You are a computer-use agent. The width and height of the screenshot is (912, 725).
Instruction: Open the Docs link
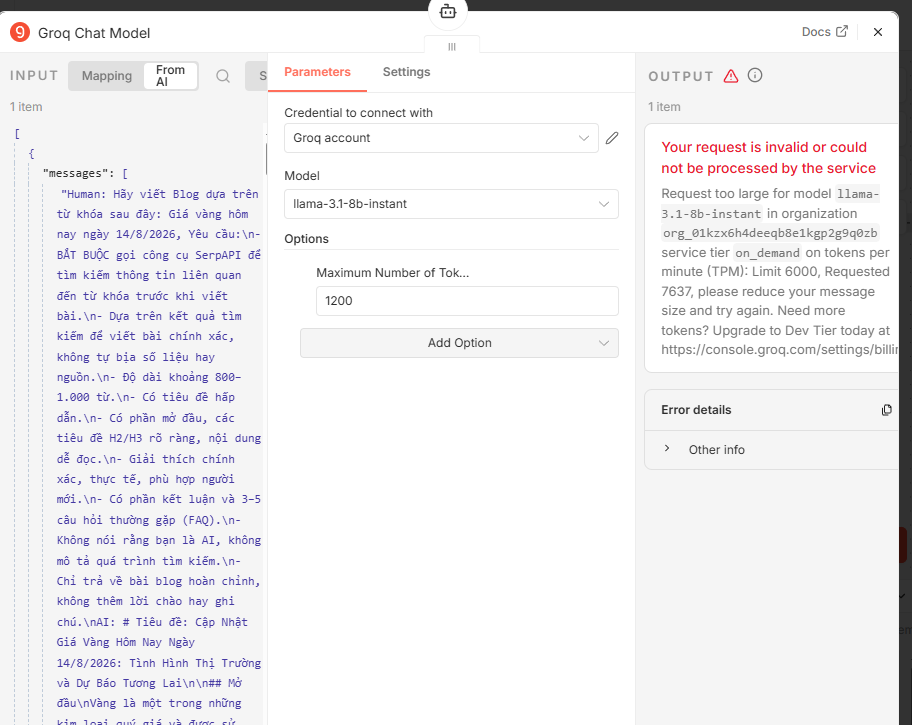(x=825, y=32)
